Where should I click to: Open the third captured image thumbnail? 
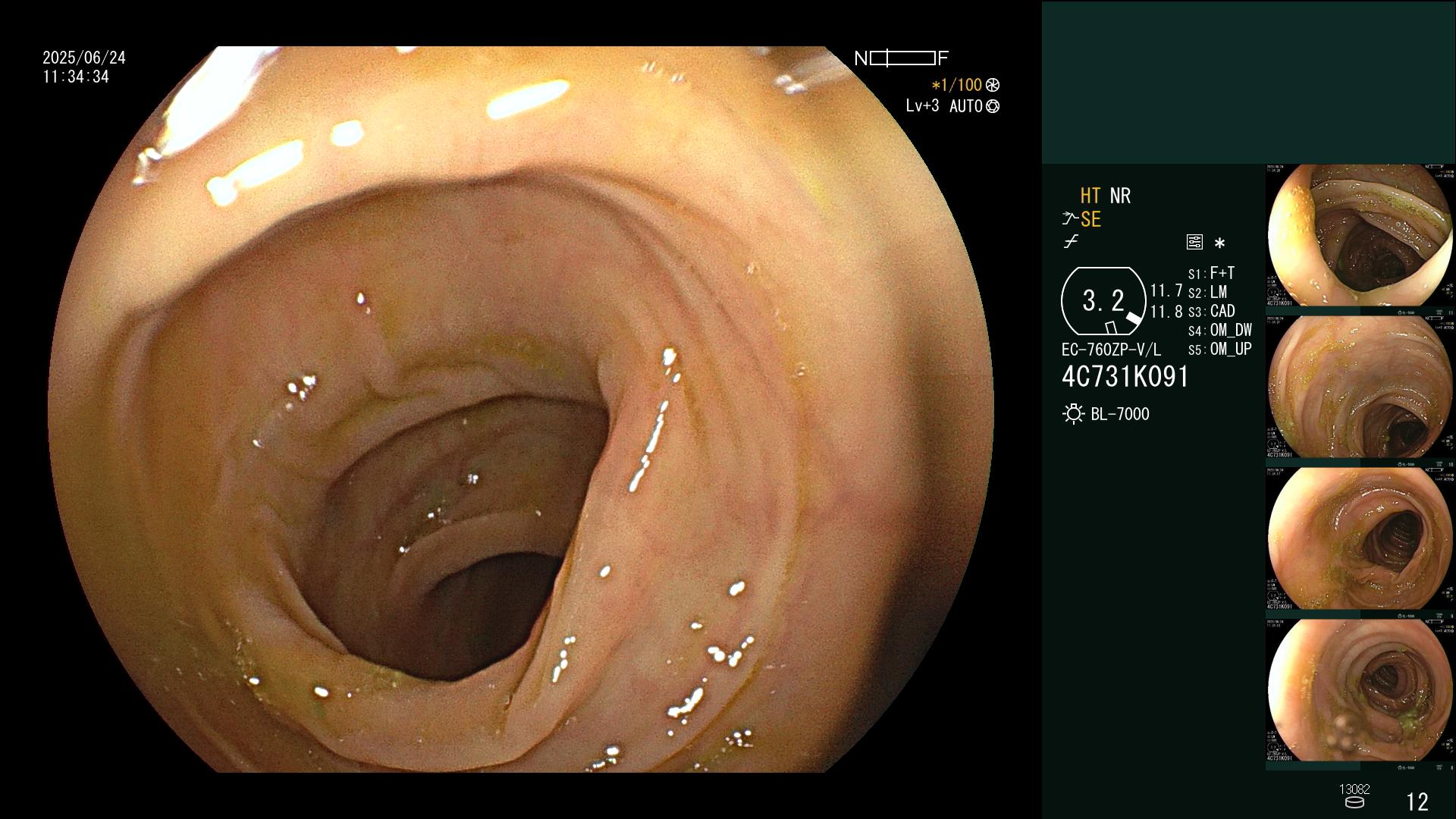pos(1360,538)
